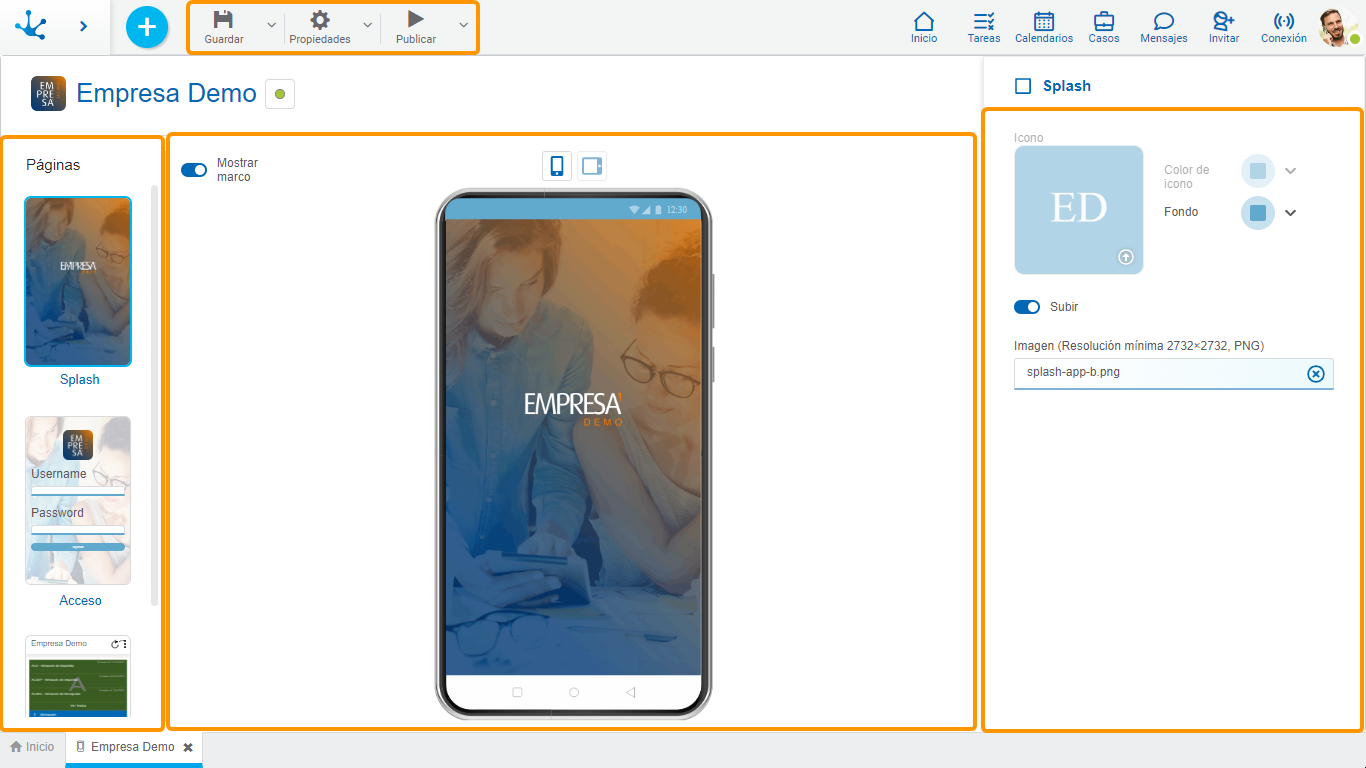Tick the Splash checkbox in the panel header

pyautogui.click(x=1023, y=86)
